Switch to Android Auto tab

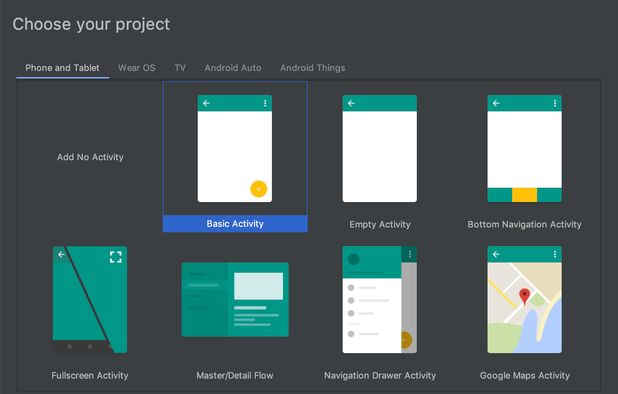[233, 68]
